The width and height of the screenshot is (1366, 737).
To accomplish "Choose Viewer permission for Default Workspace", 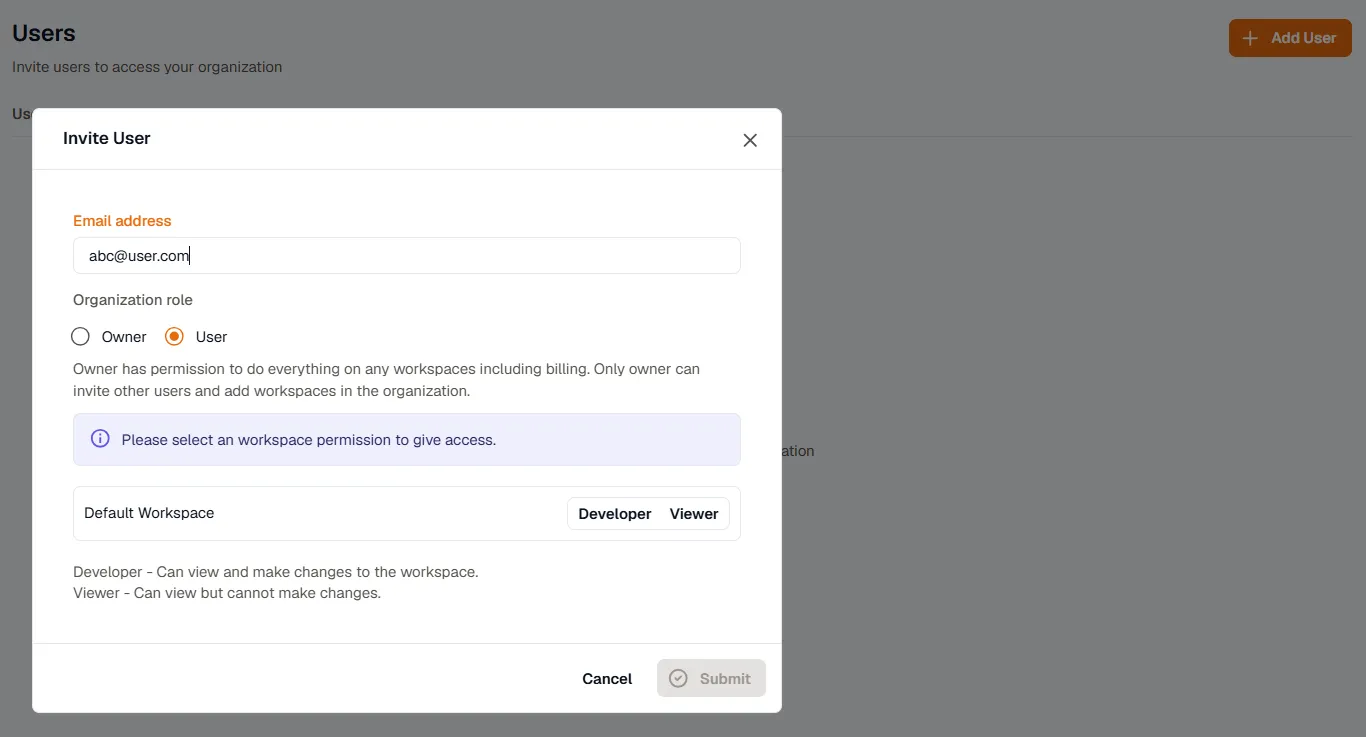I will (x=694, y=514).
